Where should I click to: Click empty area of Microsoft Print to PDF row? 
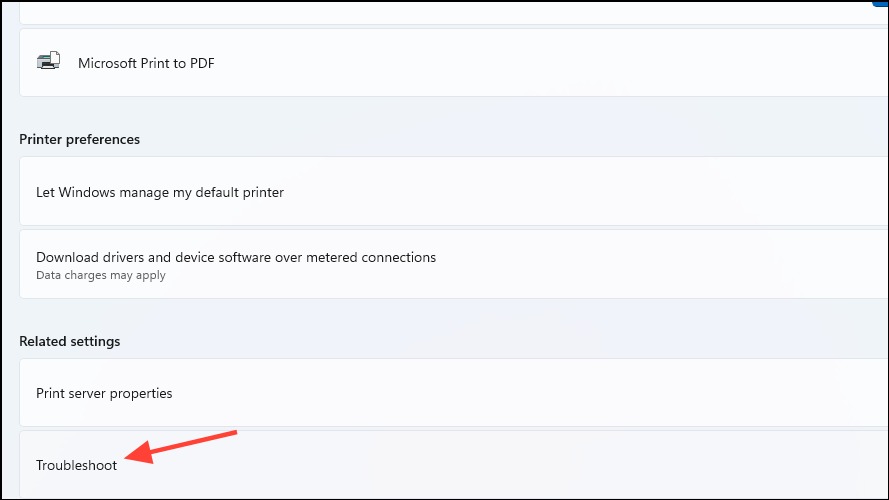[x=510, y=62]
